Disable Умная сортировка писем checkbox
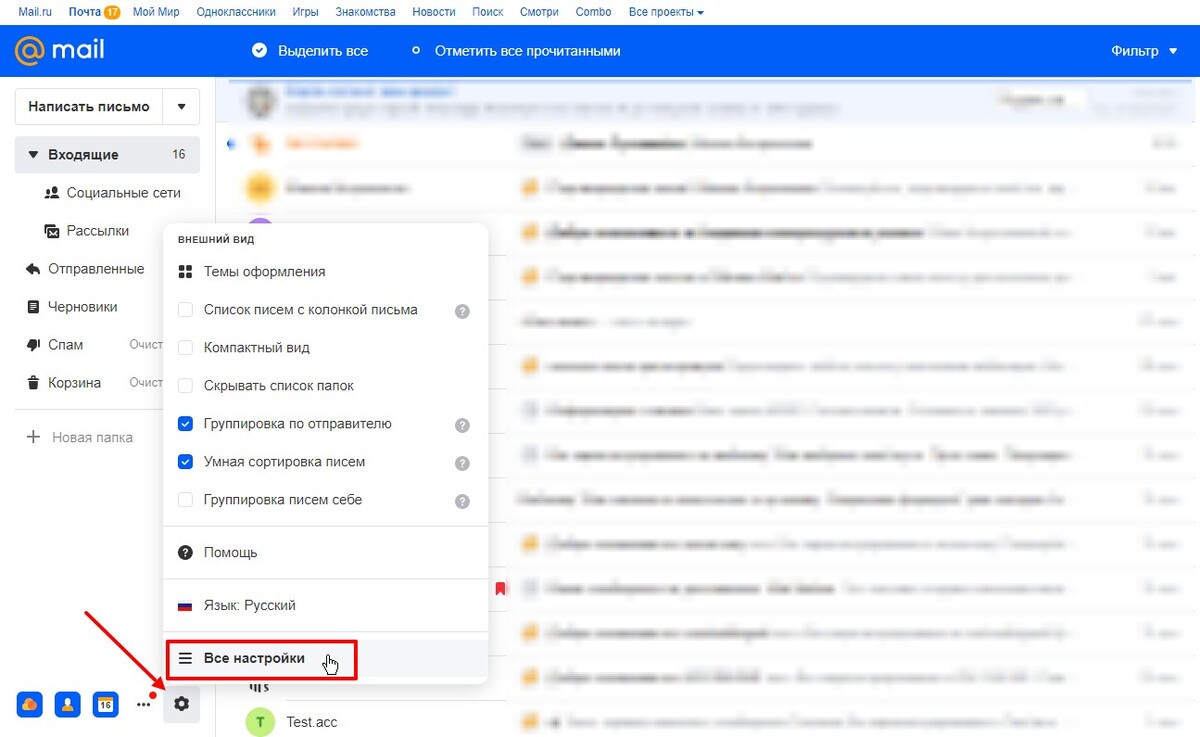 [x=185, y=462]
